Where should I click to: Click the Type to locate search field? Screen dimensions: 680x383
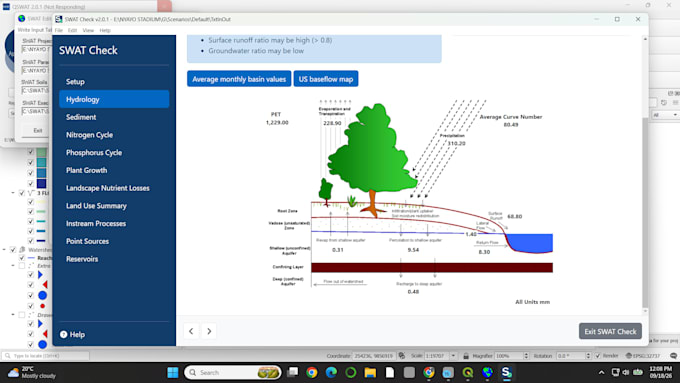tap(46, 356)
